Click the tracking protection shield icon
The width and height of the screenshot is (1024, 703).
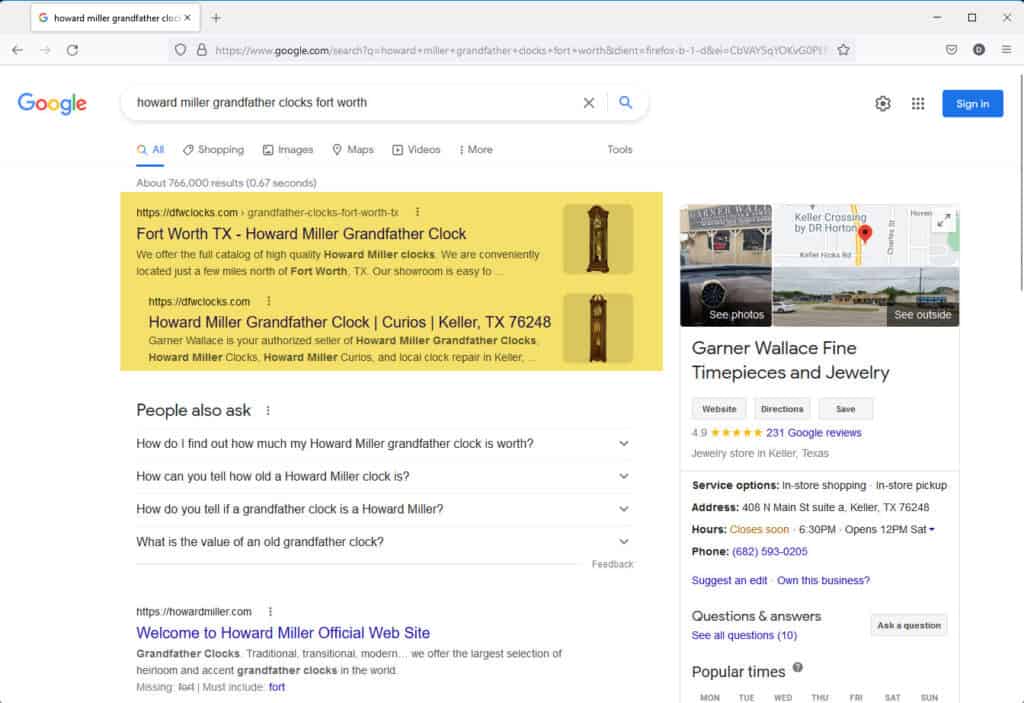pos(180,50)
